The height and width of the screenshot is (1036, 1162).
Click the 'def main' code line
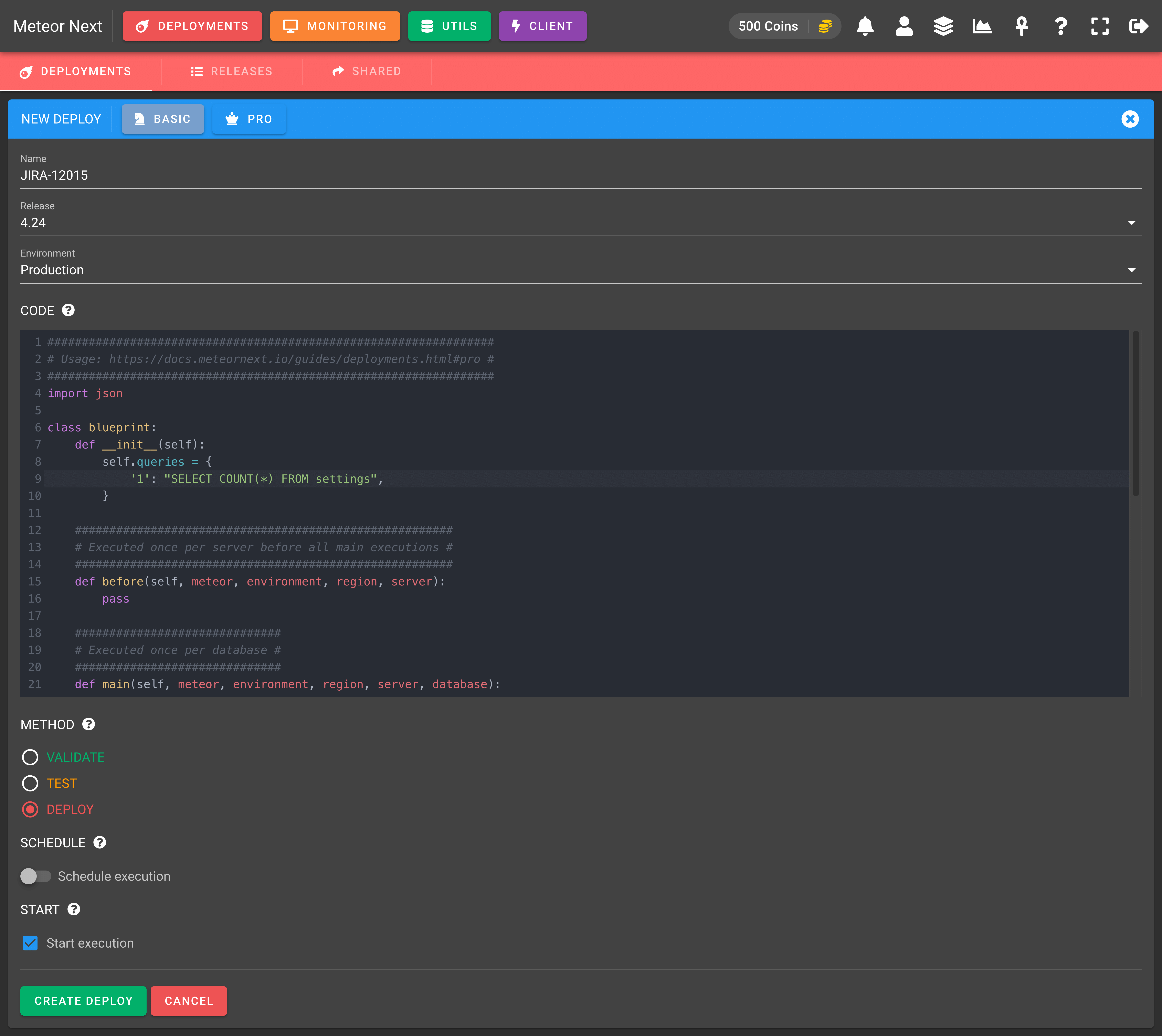pos(287,684)
